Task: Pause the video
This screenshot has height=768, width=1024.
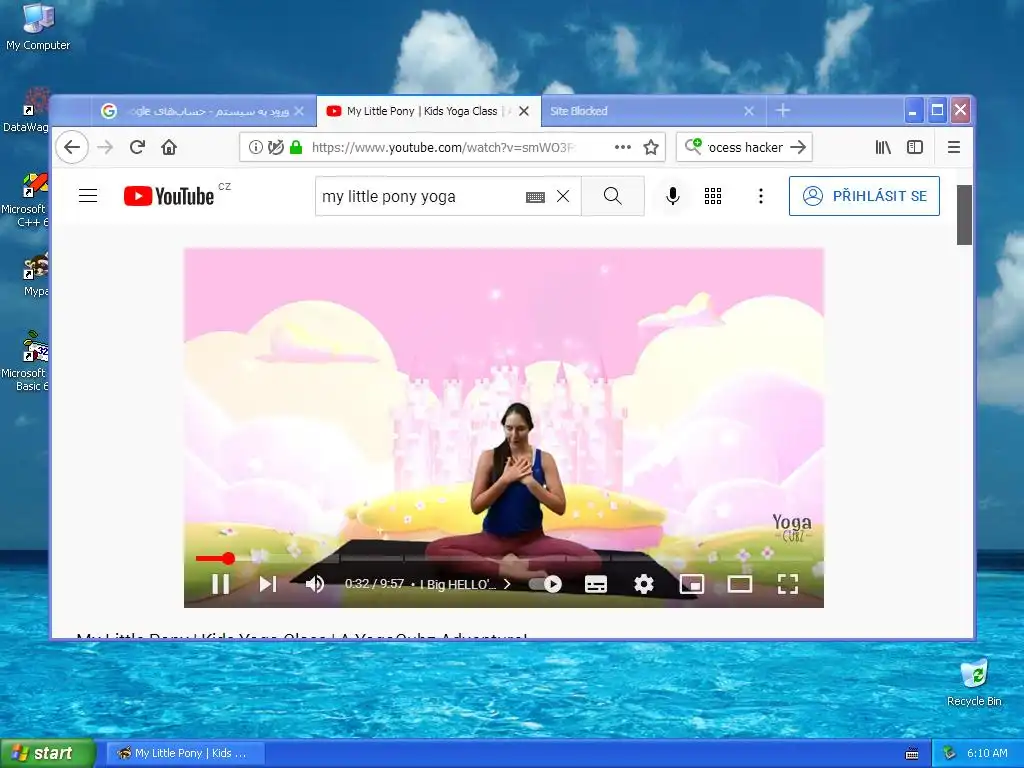Action: (221, 584)
